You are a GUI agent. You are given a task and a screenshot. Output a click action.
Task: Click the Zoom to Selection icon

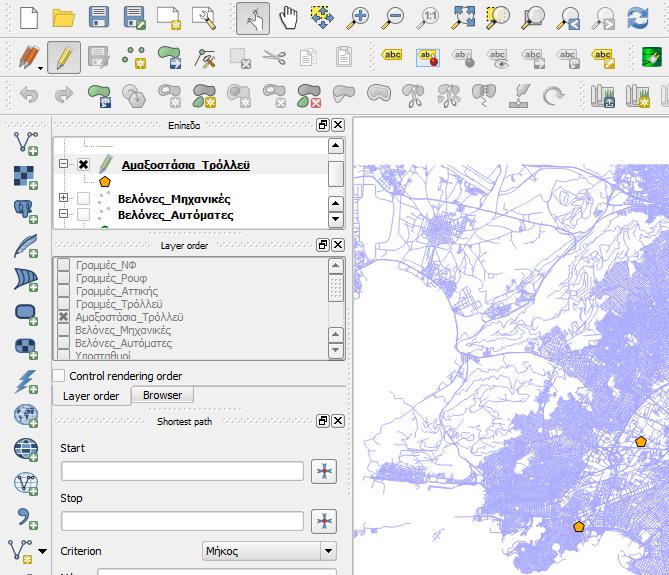pyautogui.click(x=497, y=18)
